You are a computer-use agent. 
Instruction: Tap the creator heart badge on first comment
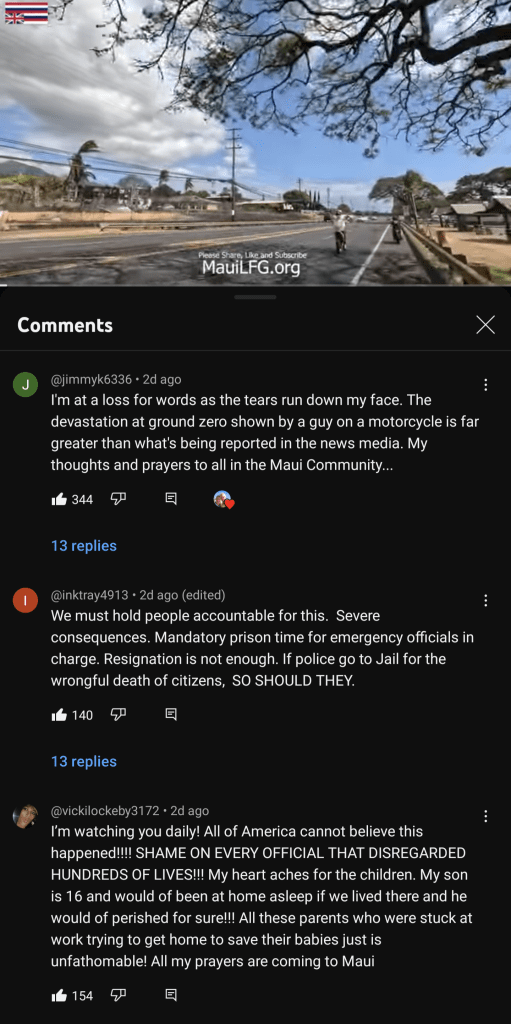point(223,500)
